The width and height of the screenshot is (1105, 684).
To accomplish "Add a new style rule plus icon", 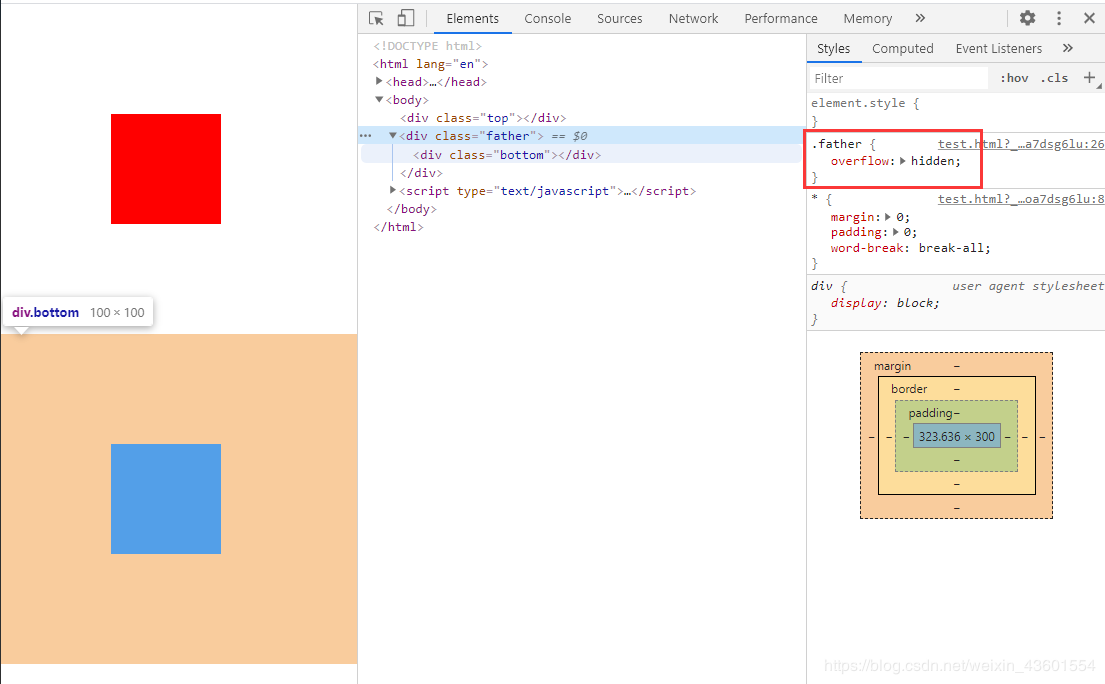I will pos(1089,77).
